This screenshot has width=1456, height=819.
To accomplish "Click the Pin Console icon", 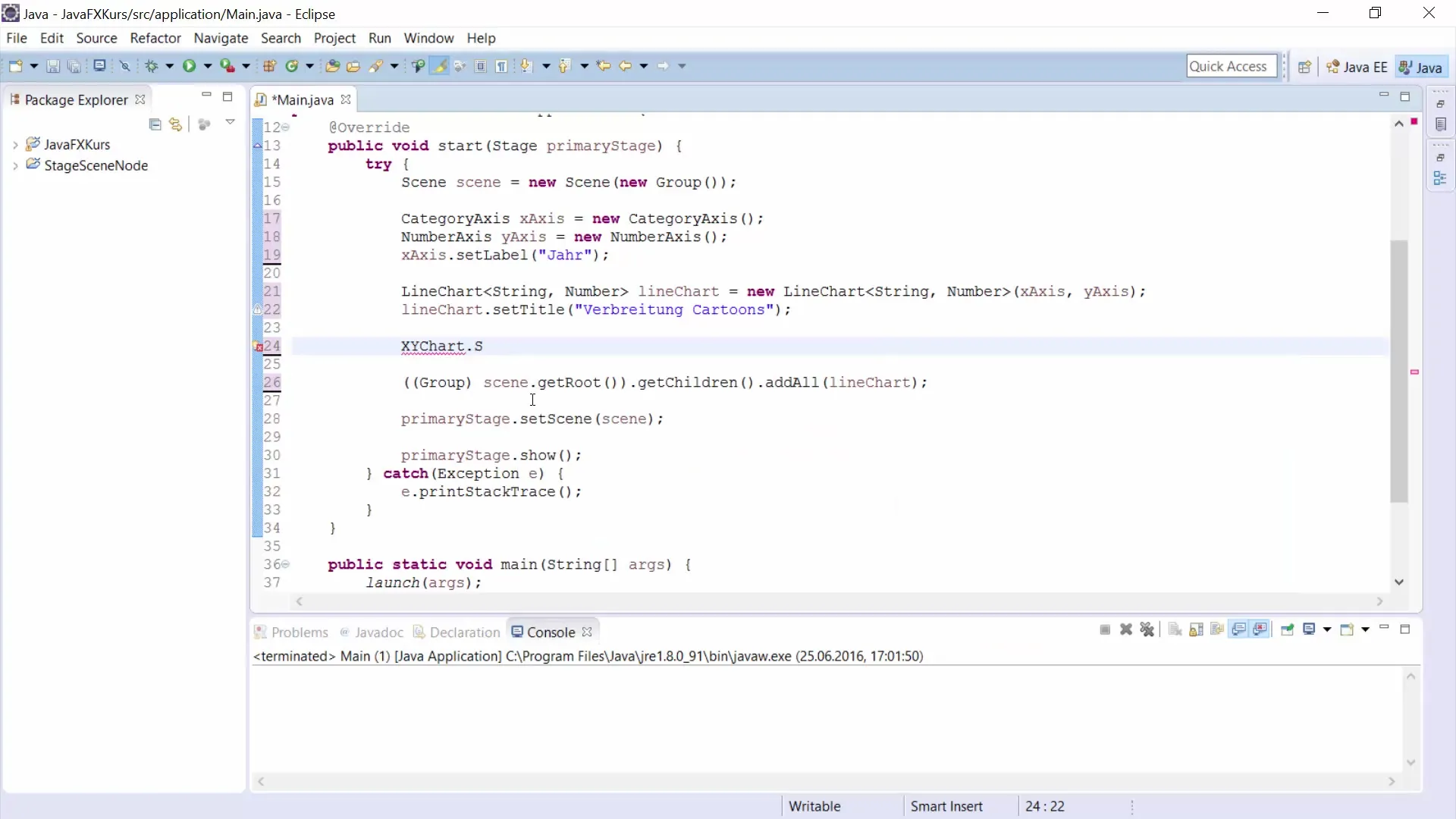I will point(1287,629).
